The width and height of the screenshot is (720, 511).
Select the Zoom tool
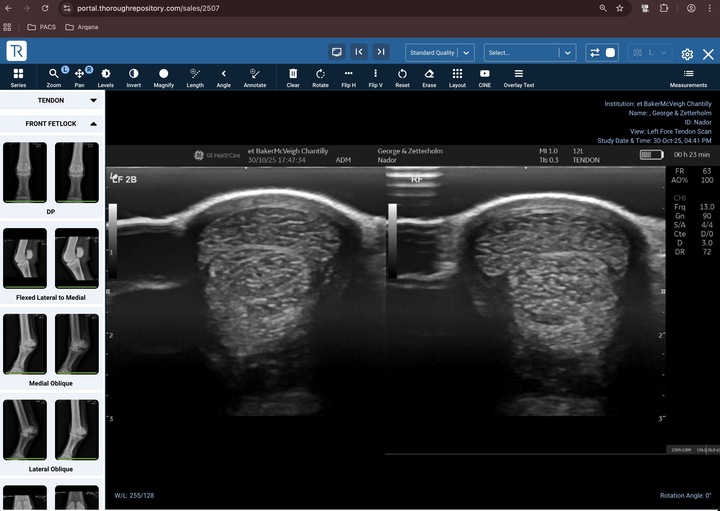point(53,75)
